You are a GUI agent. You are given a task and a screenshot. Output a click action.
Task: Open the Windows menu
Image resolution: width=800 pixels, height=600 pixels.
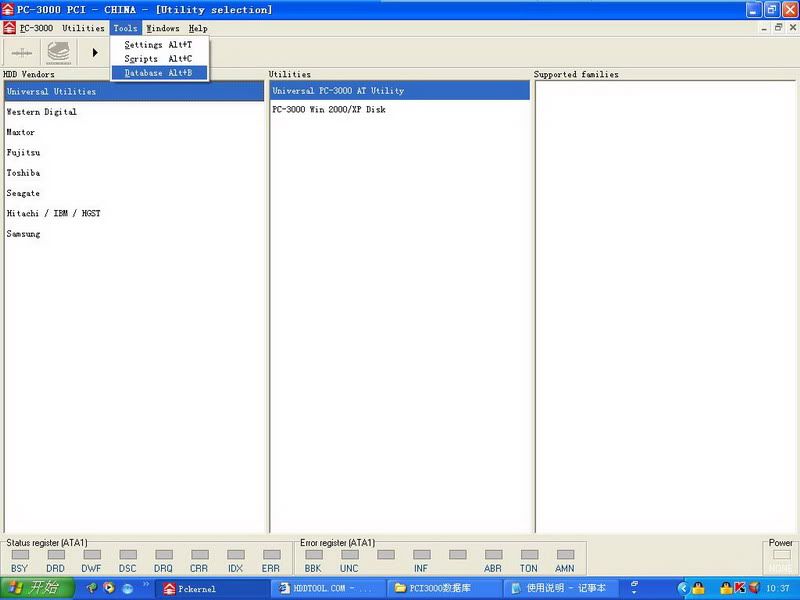click(x=163, y=28)
